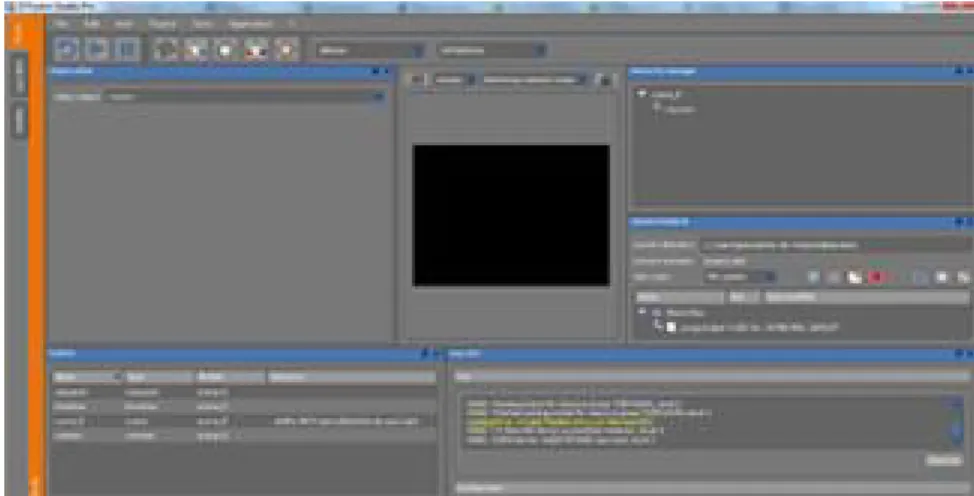This screenshot has height=496, width=974.
Task: Click the black video preview area
Action: (x=511, y=215)
